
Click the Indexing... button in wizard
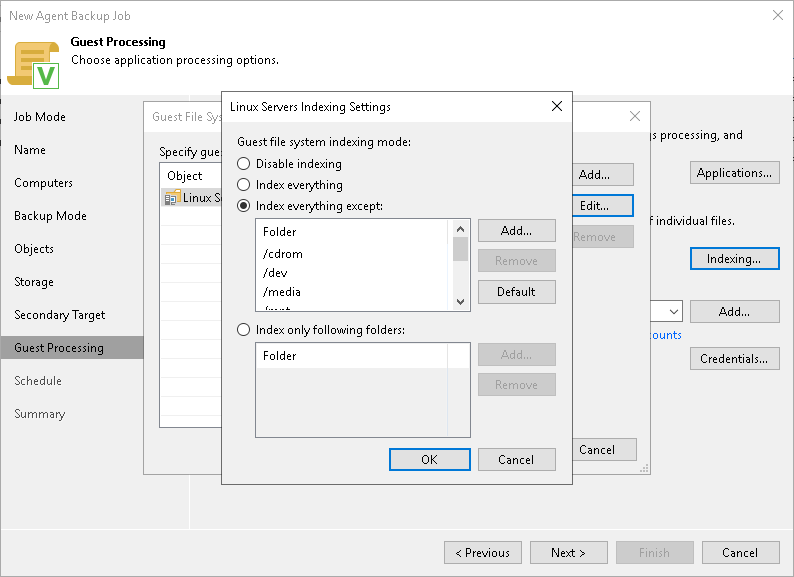(x=734, y=259)
